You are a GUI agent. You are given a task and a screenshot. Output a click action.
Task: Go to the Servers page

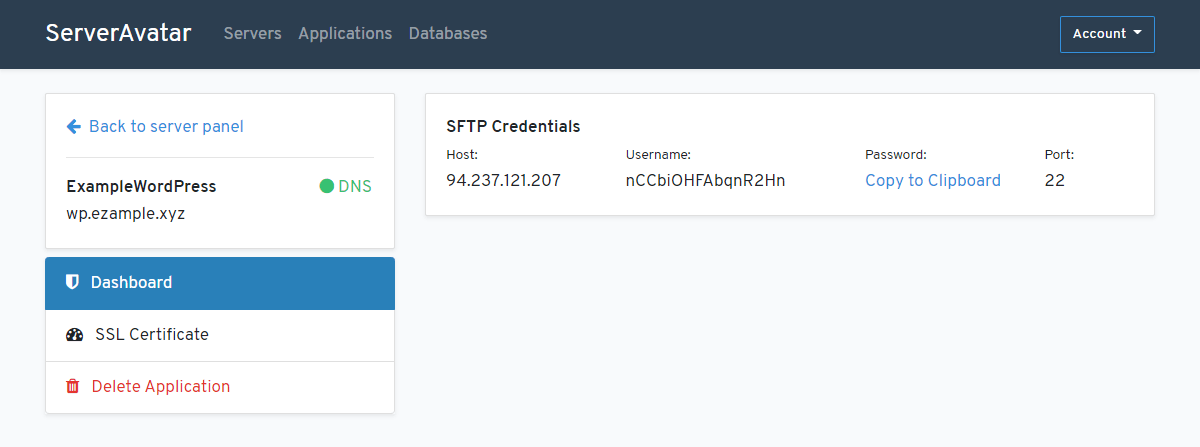tap(252, 33)
